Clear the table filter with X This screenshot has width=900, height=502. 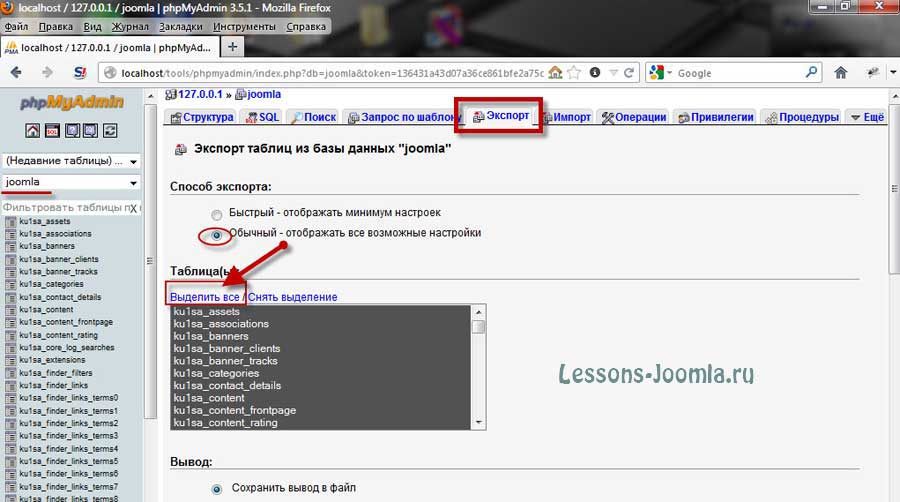[133, 208]
